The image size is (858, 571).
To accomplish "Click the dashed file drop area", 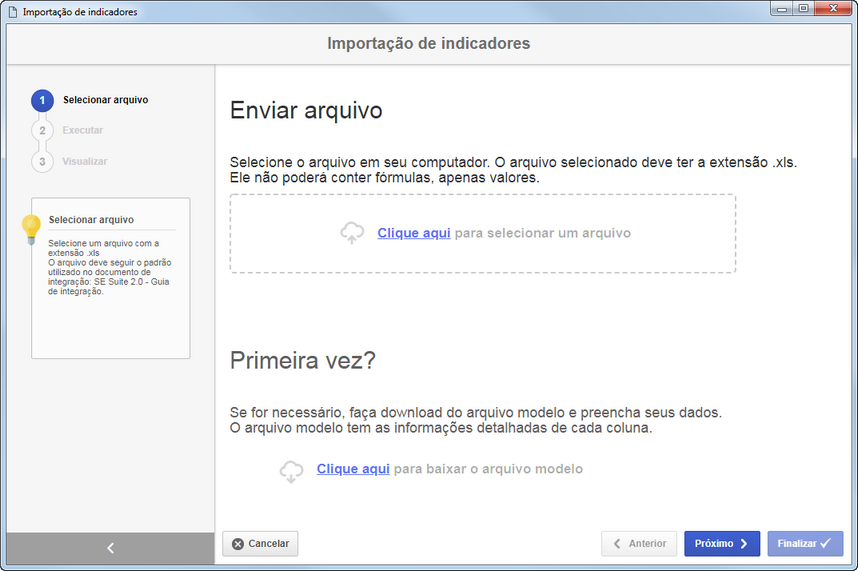I will tap(483, 234).
